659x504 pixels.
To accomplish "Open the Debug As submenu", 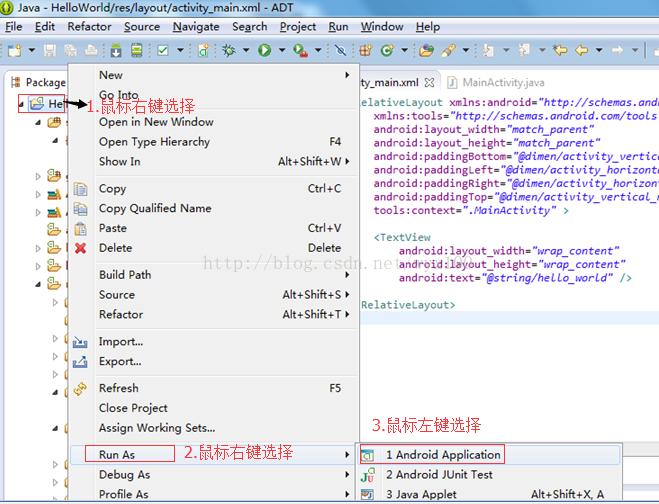I will click(214, 475).
